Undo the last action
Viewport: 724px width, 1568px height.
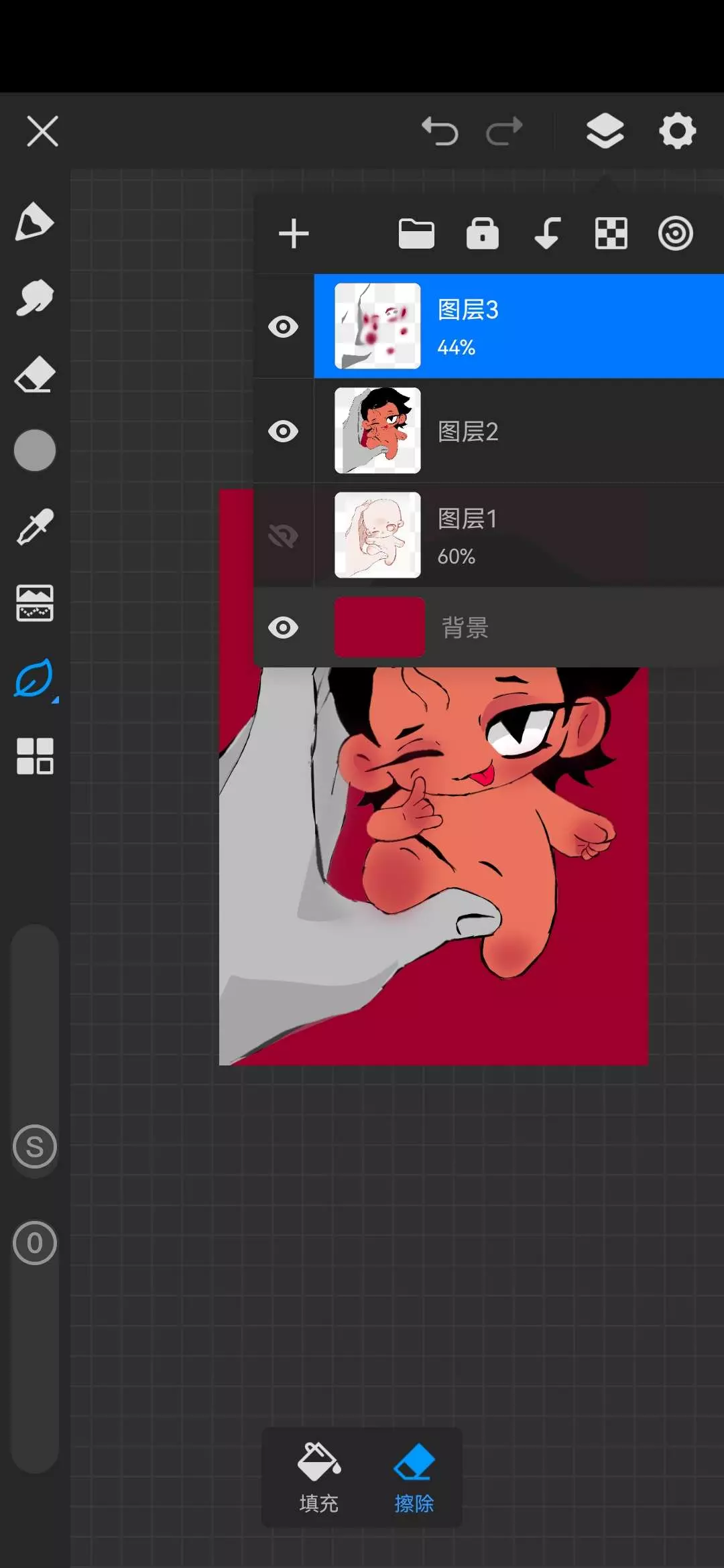[440, 131]
